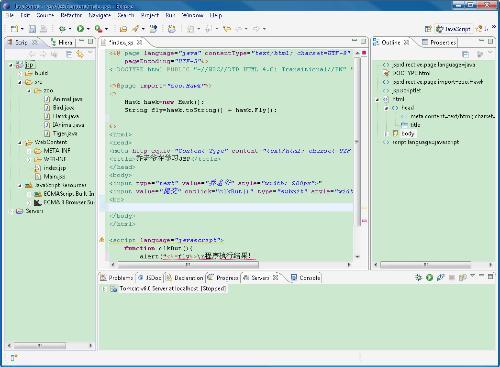The height and width of the screenshot is (367, 500).
Task: Maximize the Script Explorer panel
Action: pyautogui.click(x=90, y=42)
